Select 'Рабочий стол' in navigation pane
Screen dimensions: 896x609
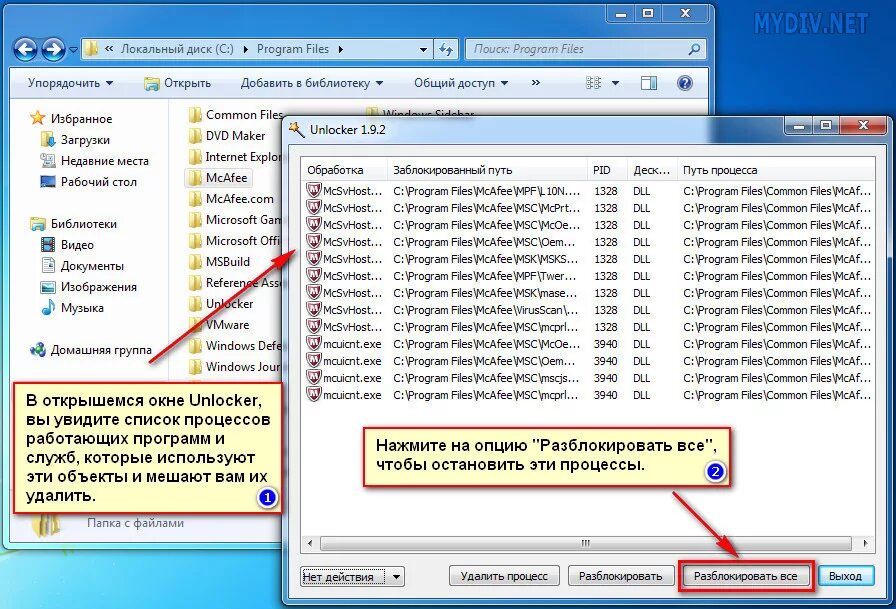point(89,182)
